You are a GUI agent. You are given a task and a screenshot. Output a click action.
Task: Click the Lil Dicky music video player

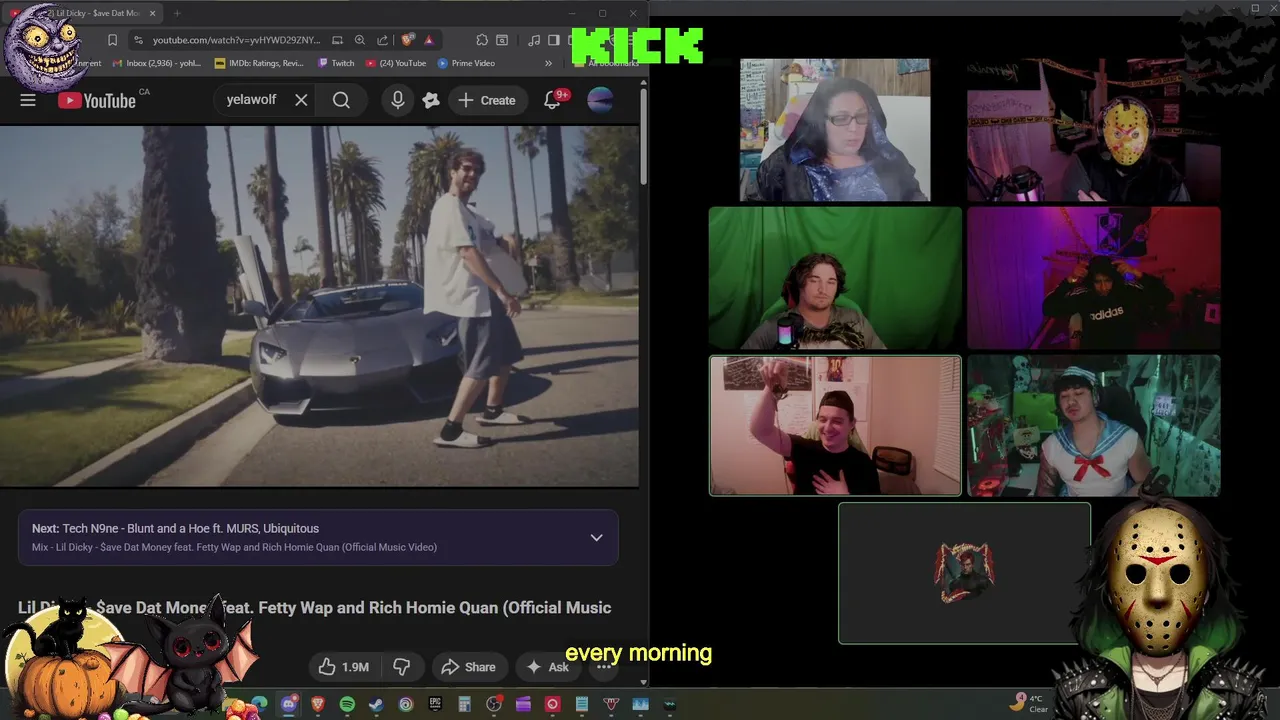coord(319,306)
